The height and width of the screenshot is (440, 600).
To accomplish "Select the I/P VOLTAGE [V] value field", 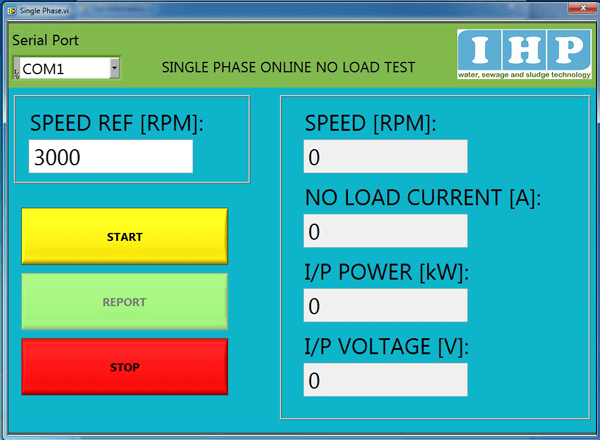I will (x=385, y=380).
